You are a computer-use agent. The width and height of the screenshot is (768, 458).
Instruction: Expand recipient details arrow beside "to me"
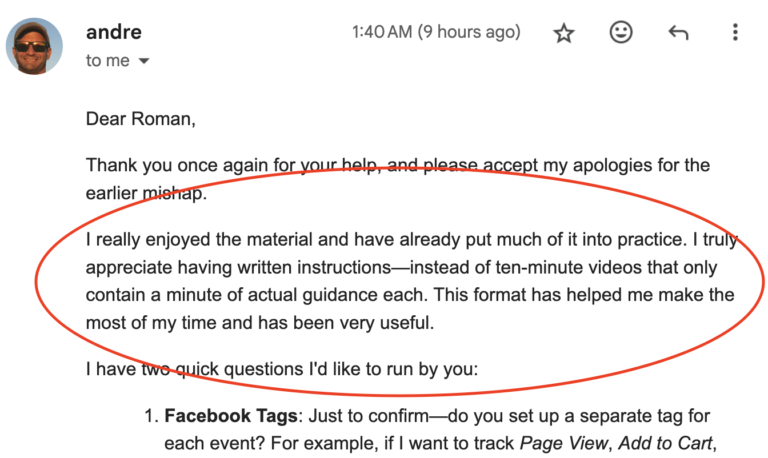(144, 61)
